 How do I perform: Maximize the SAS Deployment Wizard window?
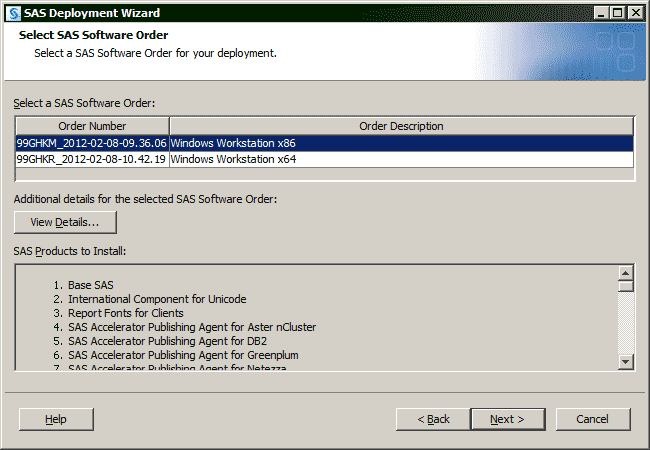click(617, 13)
